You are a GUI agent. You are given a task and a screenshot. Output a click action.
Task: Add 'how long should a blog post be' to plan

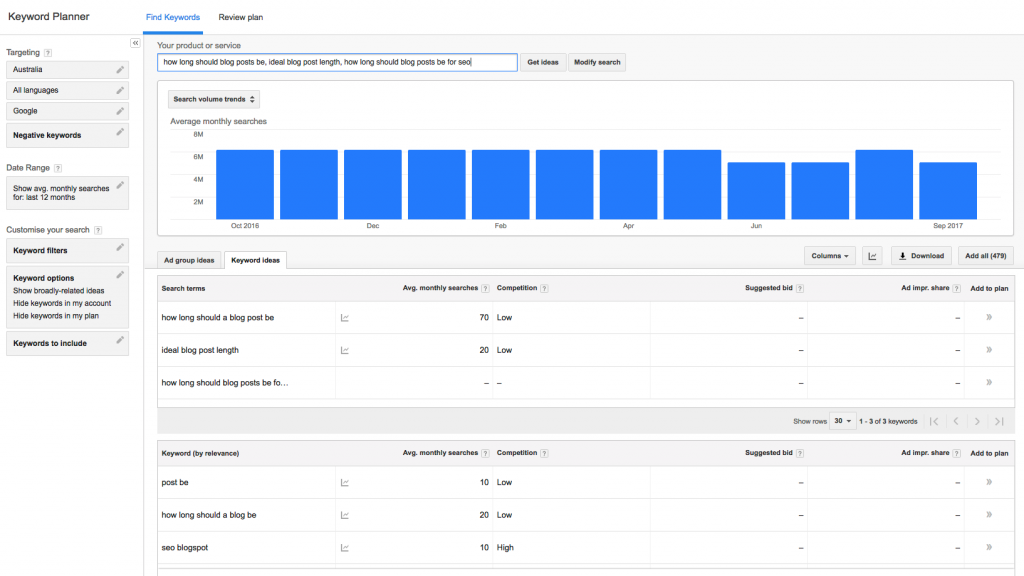click(989, 318)
